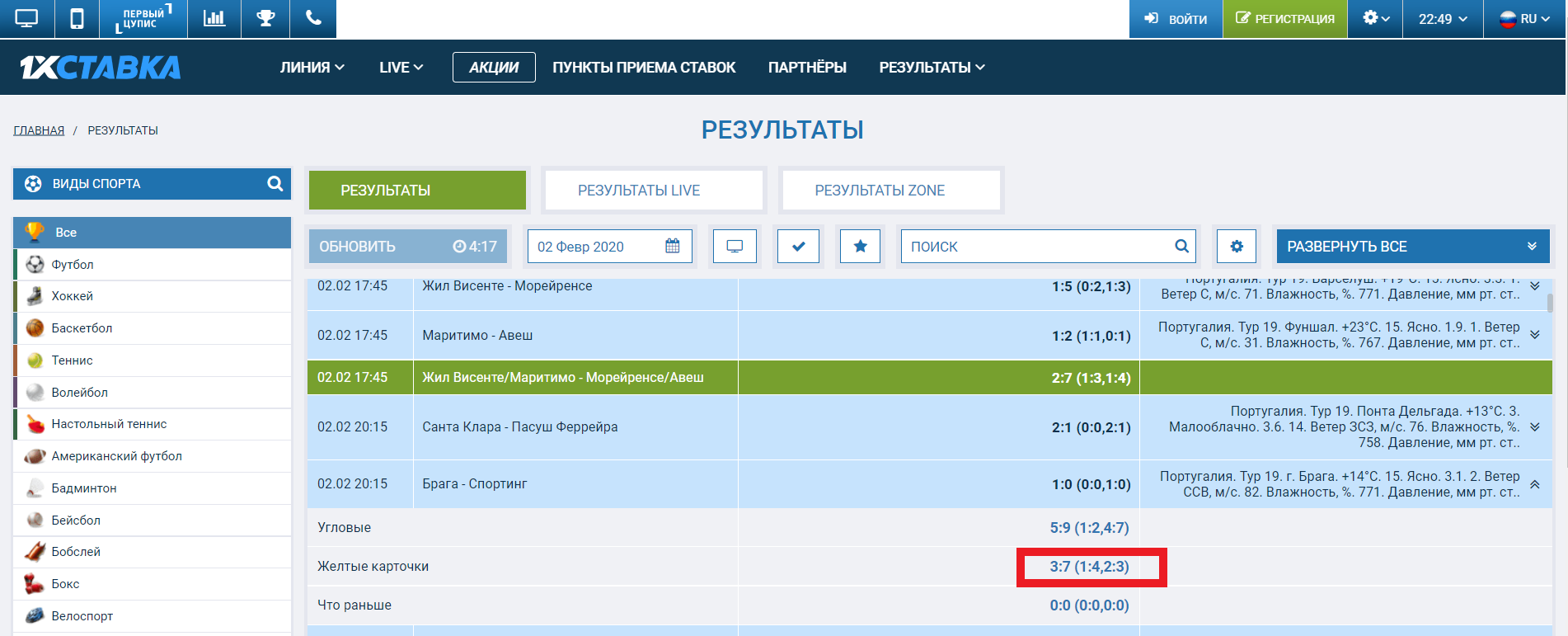Open the ЛИНИЯ menu

[x=312, y=68]
